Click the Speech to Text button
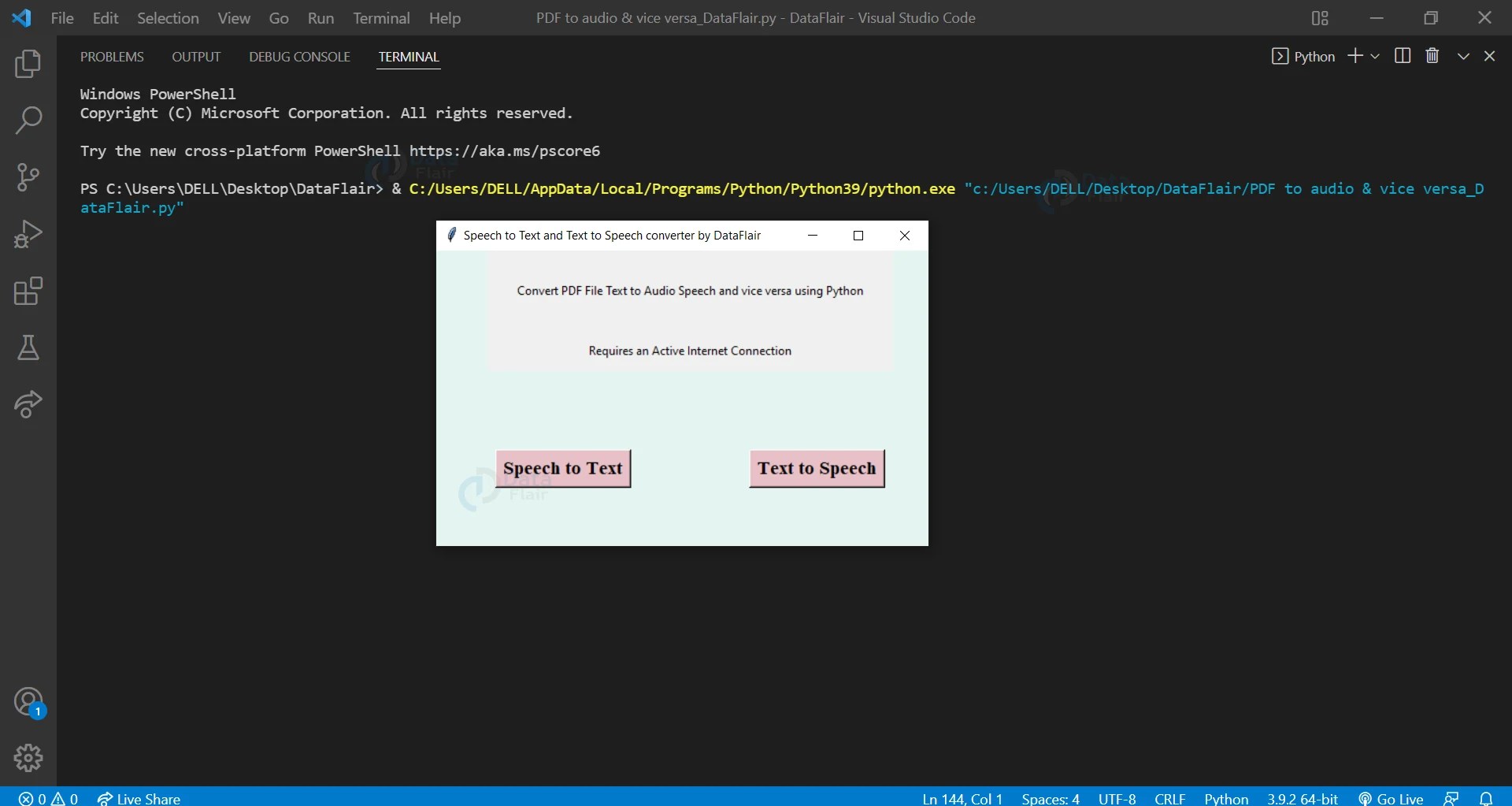Screen dimensions: 1512x806 (x=563, y=468)
